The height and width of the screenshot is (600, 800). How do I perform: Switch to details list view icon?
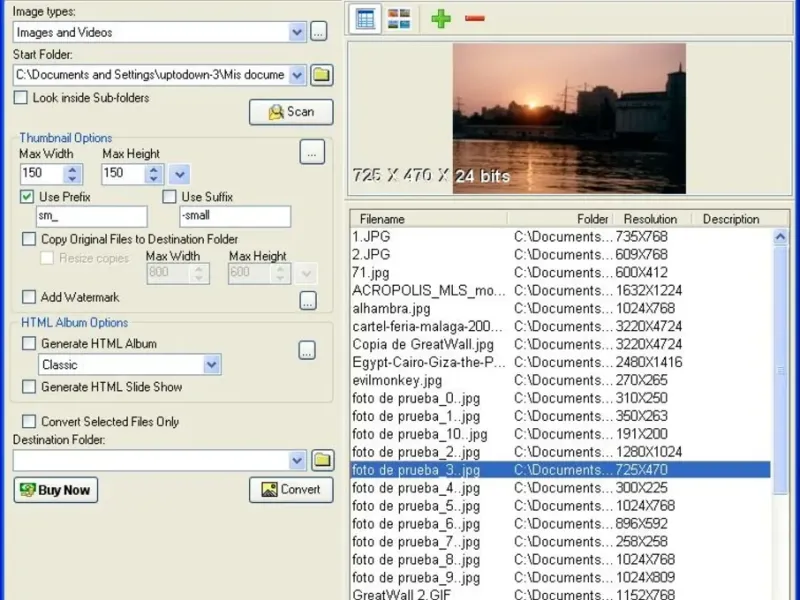[x=366, y=18]
